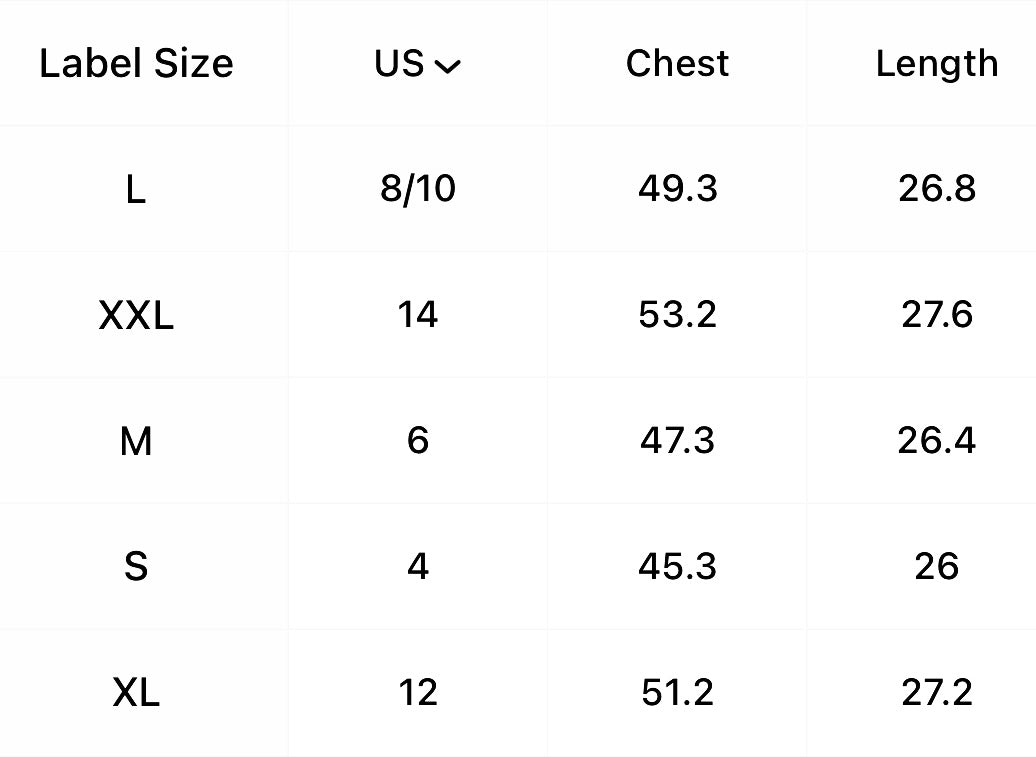1036x757 pixels.
Task: Select the L label size row
Action: tap(136, 189)
